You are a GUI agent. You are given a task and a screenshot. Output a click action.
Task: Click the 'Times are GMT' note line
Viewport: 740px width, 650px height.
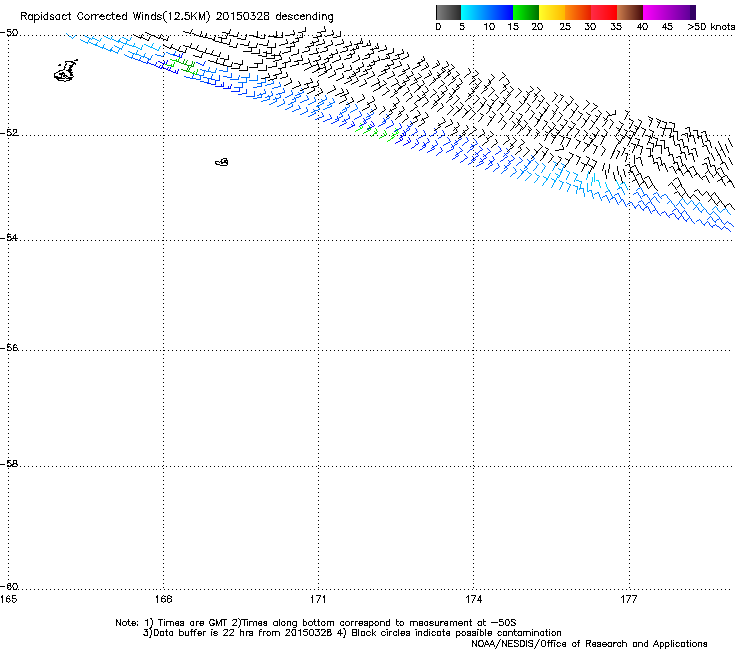315,623
